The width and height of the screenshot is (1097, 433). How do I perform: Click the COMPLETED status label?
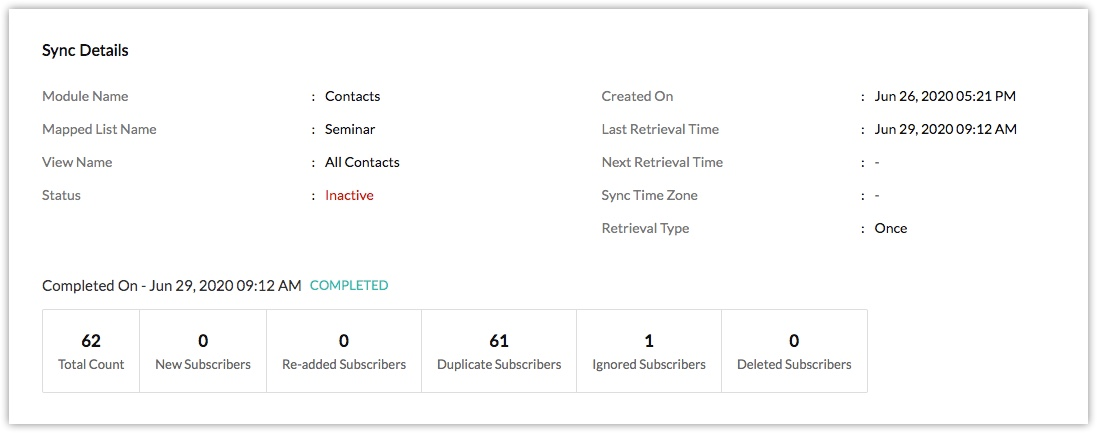pos(349,285)
